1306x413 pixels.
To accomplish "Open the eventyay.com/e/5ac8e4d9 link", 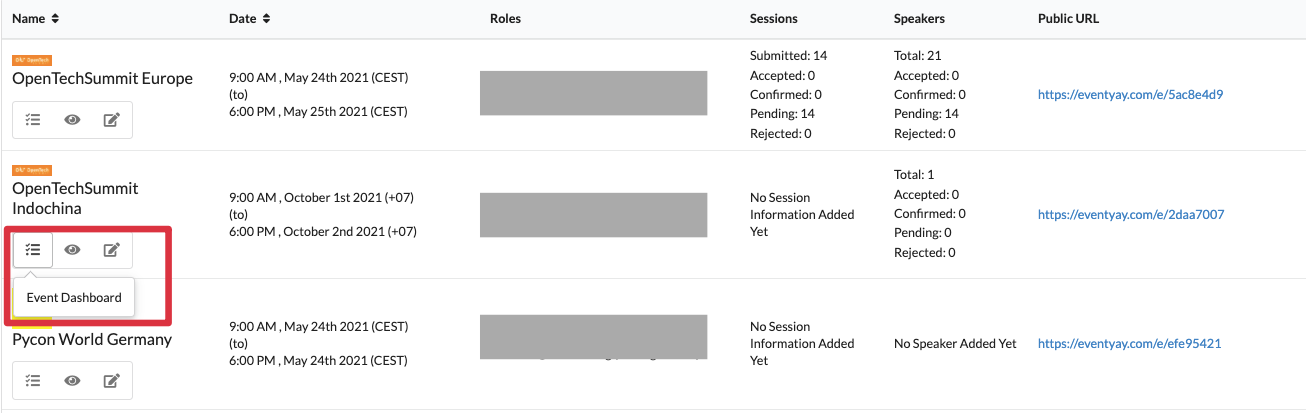I will coord(1131,95).
